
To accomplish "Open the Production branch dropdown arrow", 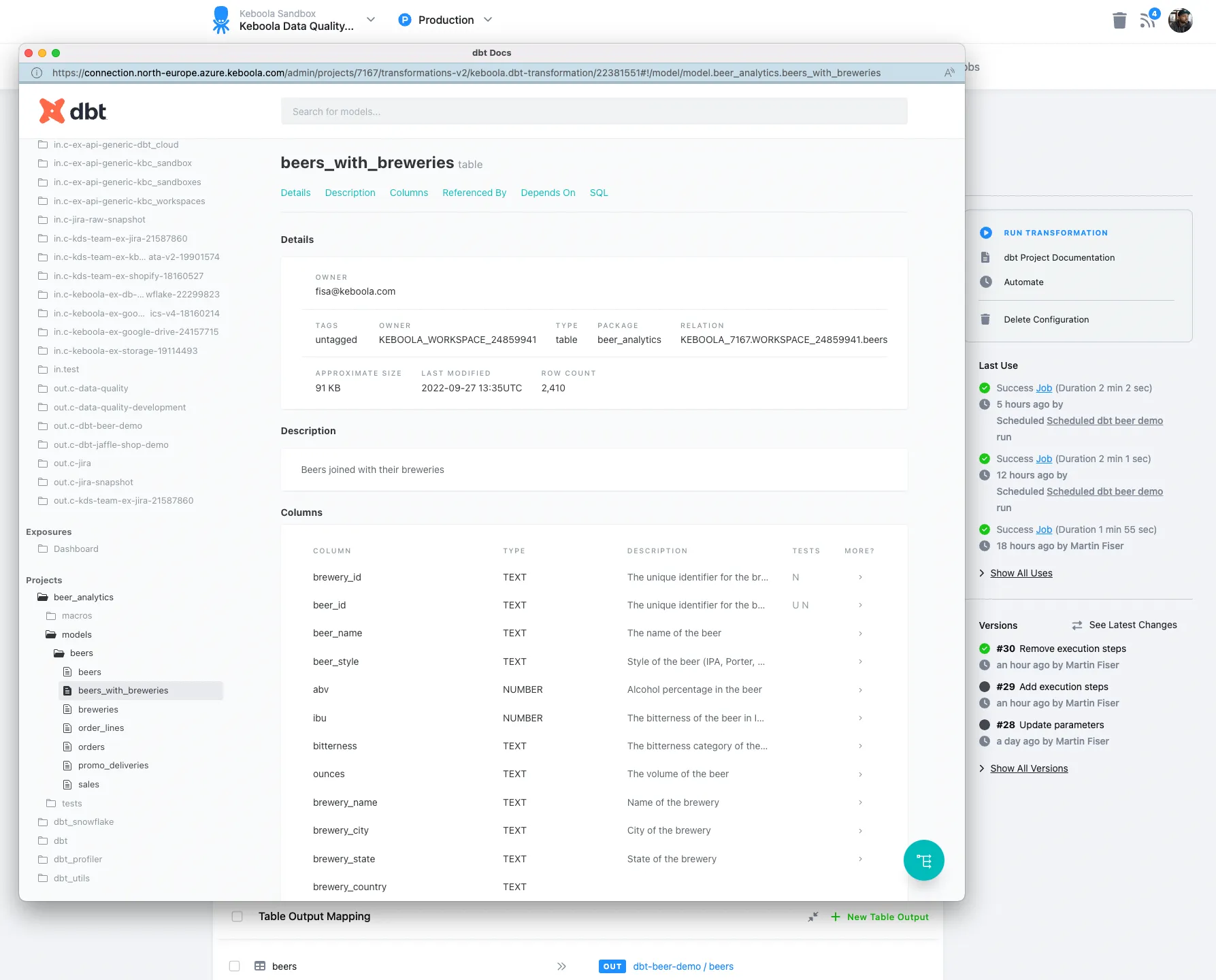I will (488, 20).
